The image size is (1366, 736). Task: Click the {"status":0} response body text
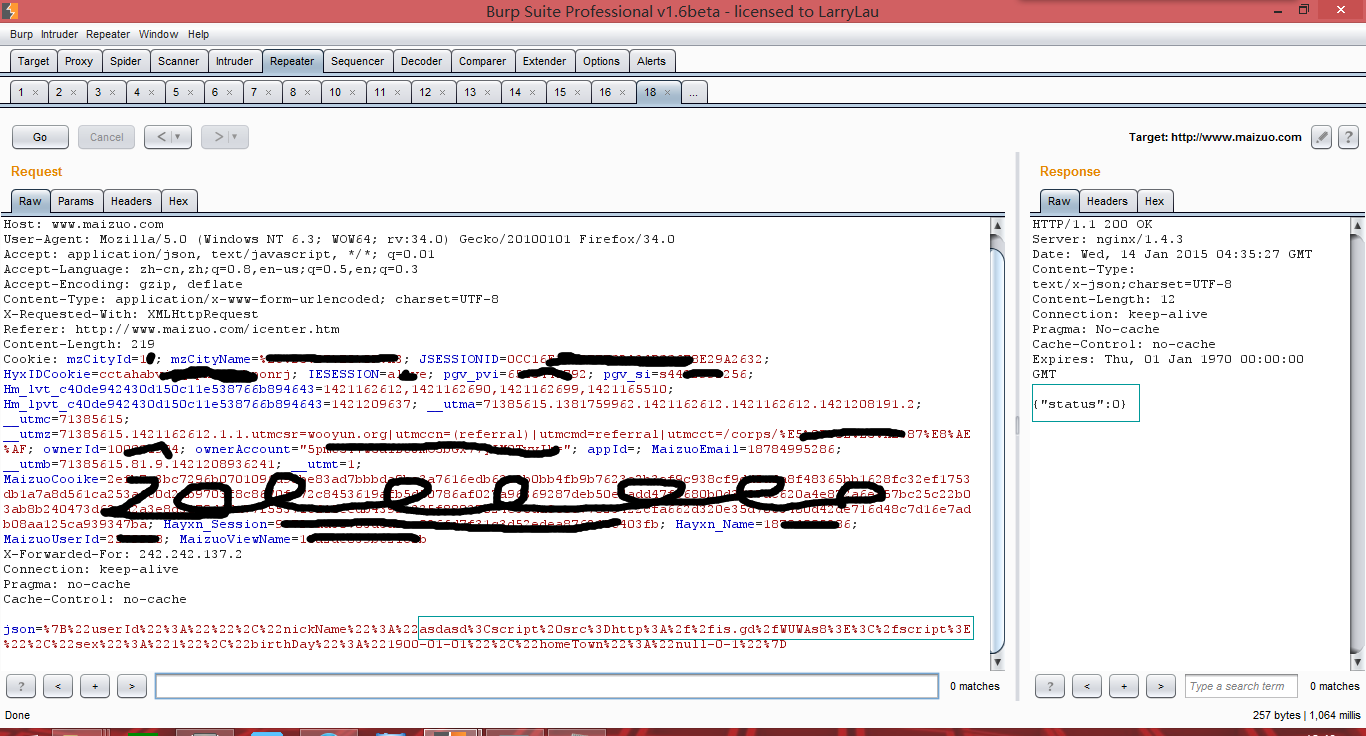click(1079, 404)
